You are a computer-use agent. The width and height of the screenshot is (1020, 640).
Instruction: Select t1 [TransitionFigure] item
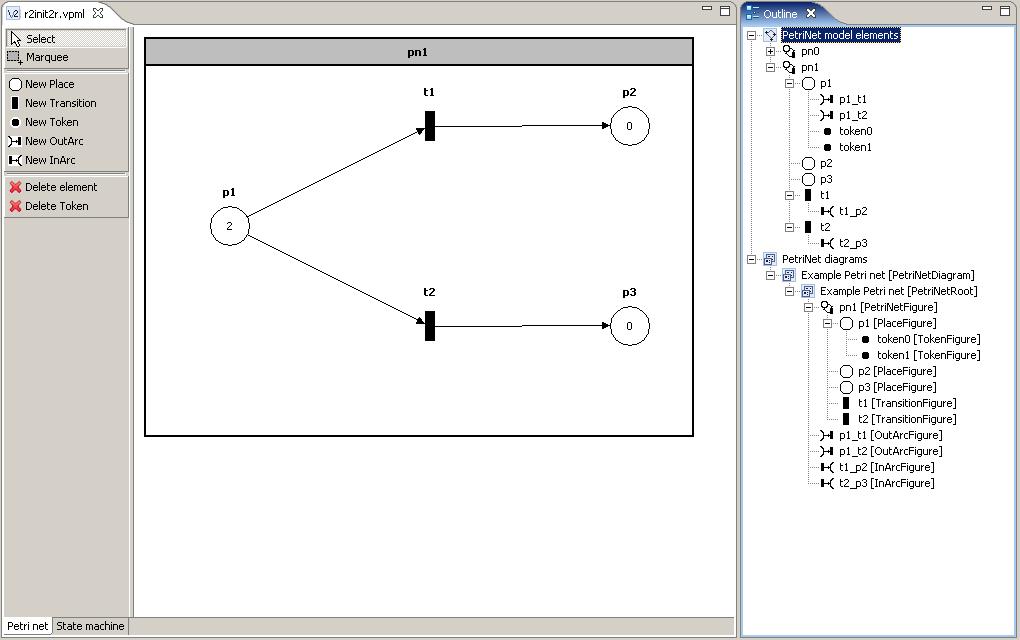click(907, 403)
